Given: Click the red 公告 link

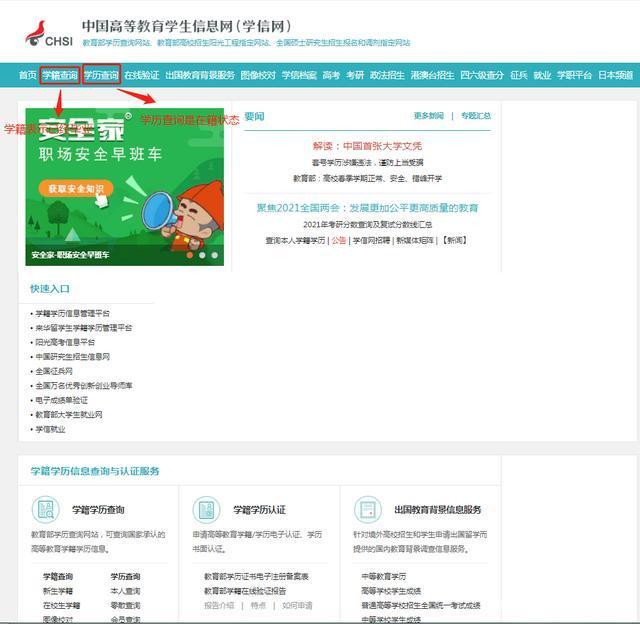Looking at the screenshot, I should click(x=339, y=240).
